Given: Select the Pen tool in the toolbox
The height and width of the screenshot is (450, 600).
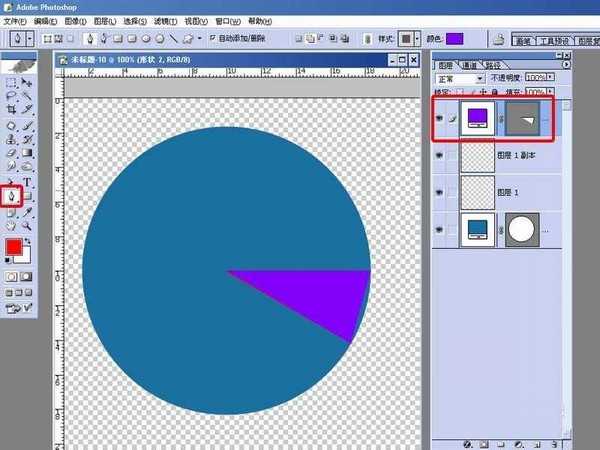Looking at the screenshot, I should pyautogui.click(x=11, y=195).
